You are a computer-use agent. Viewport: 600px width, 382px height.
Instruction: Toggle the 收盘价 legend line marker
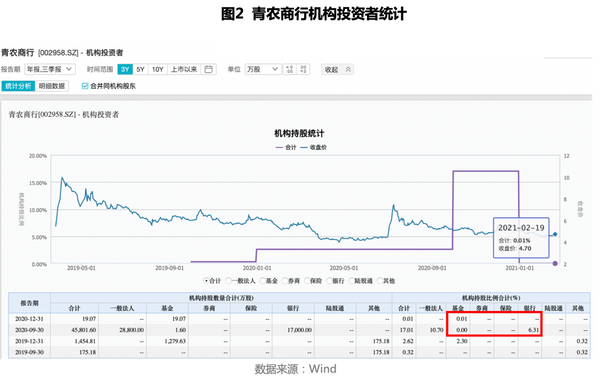(304, 147)
